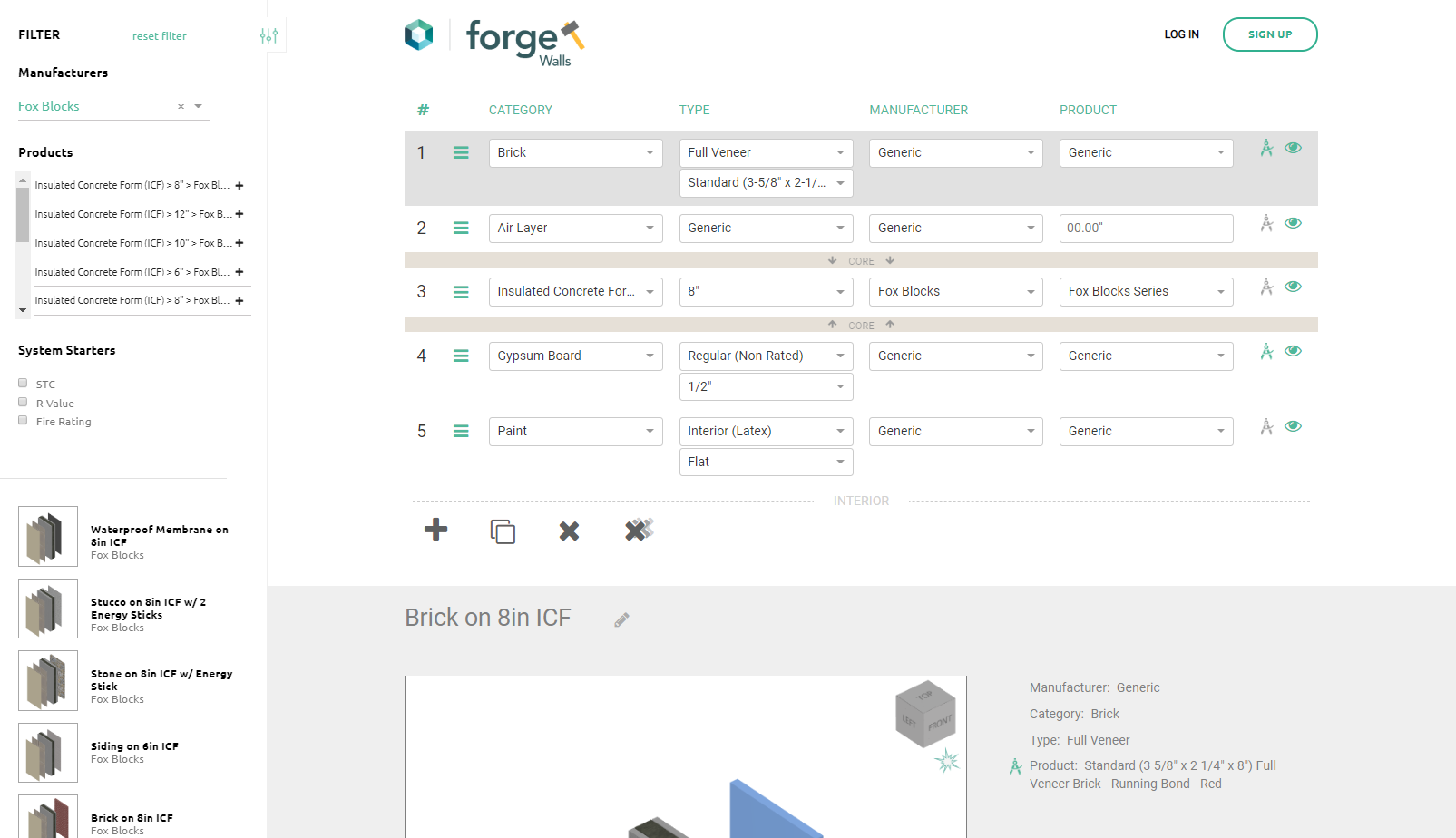Open the Regular (Non-Rated) type dropdown
This screenshot has width=1456, height=838.
tap(767, 356)
